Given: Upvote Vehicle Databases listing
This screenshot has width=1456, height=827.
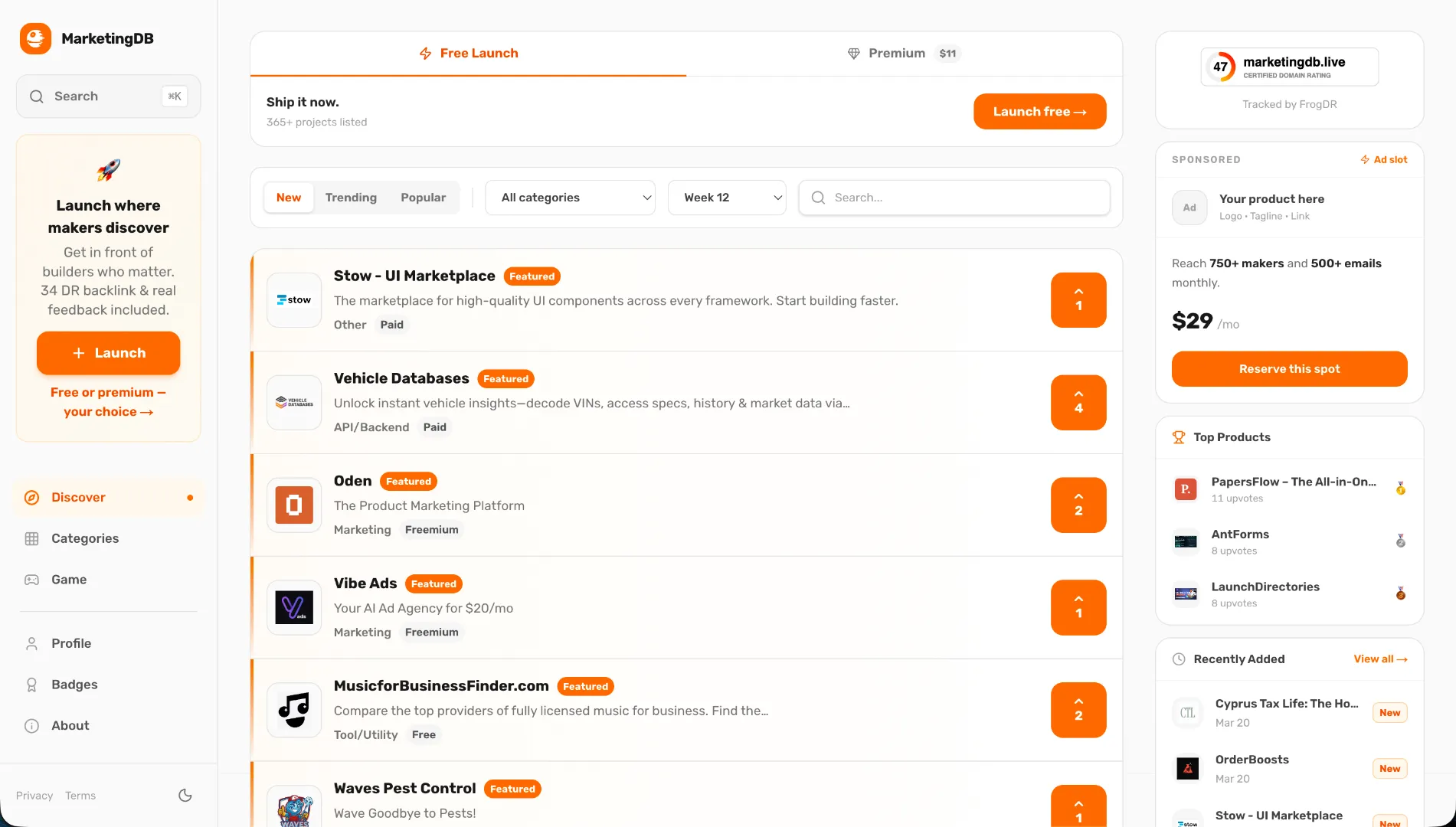Looking at the screenshot, I should 1078,402.
